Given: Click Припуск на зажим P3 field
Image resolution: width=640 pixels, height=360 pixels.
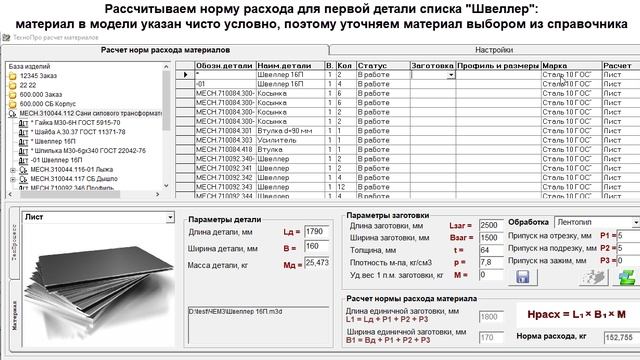Looking at the screenshot, I should pos(628,260).
